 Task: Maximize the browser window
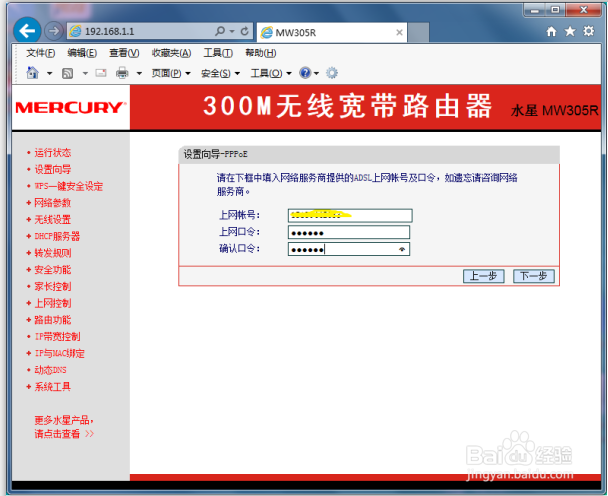pos(556,10)
